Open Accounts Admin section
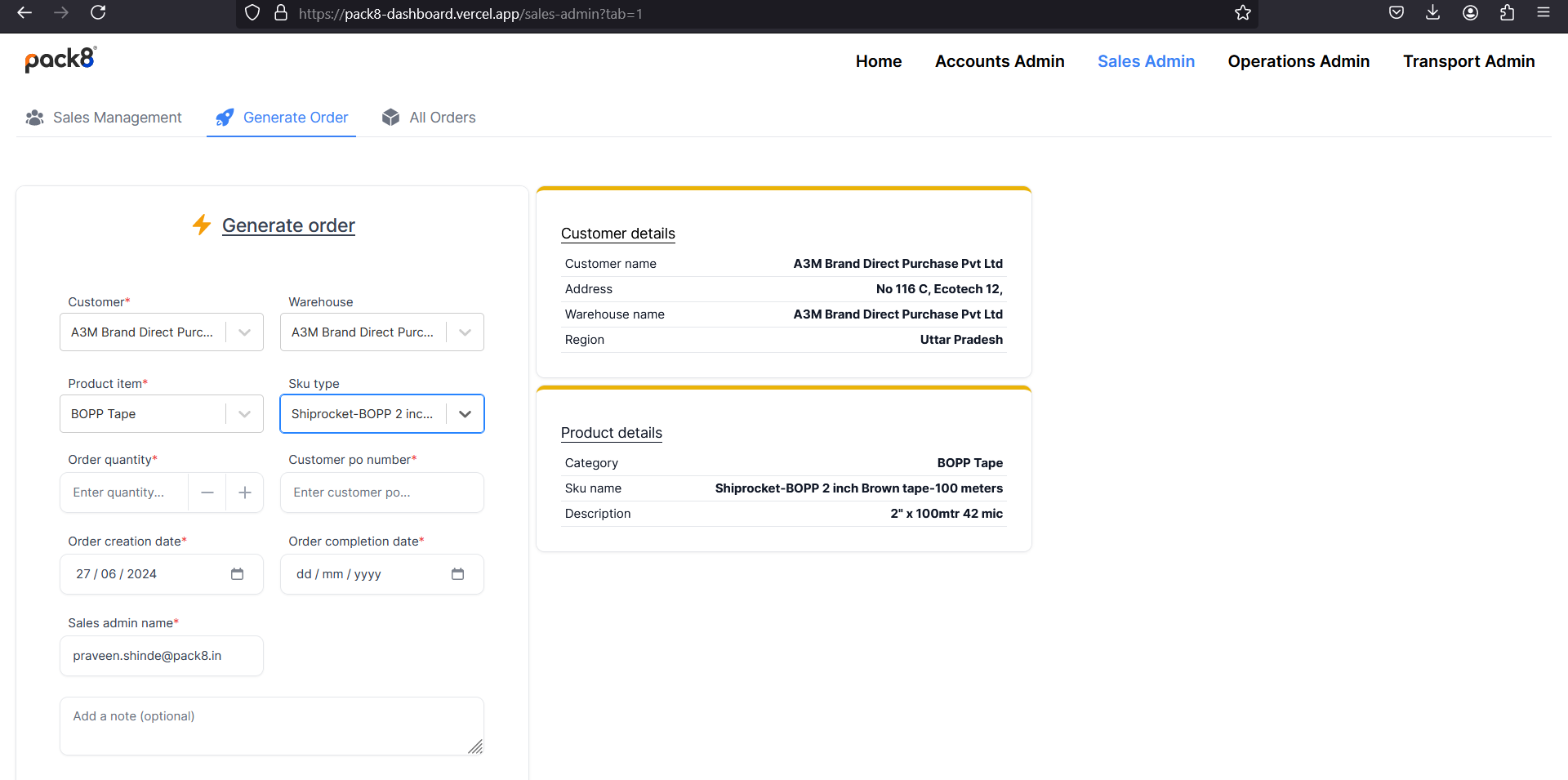This screenshot has width=1568, height=780. (1000, 61)
